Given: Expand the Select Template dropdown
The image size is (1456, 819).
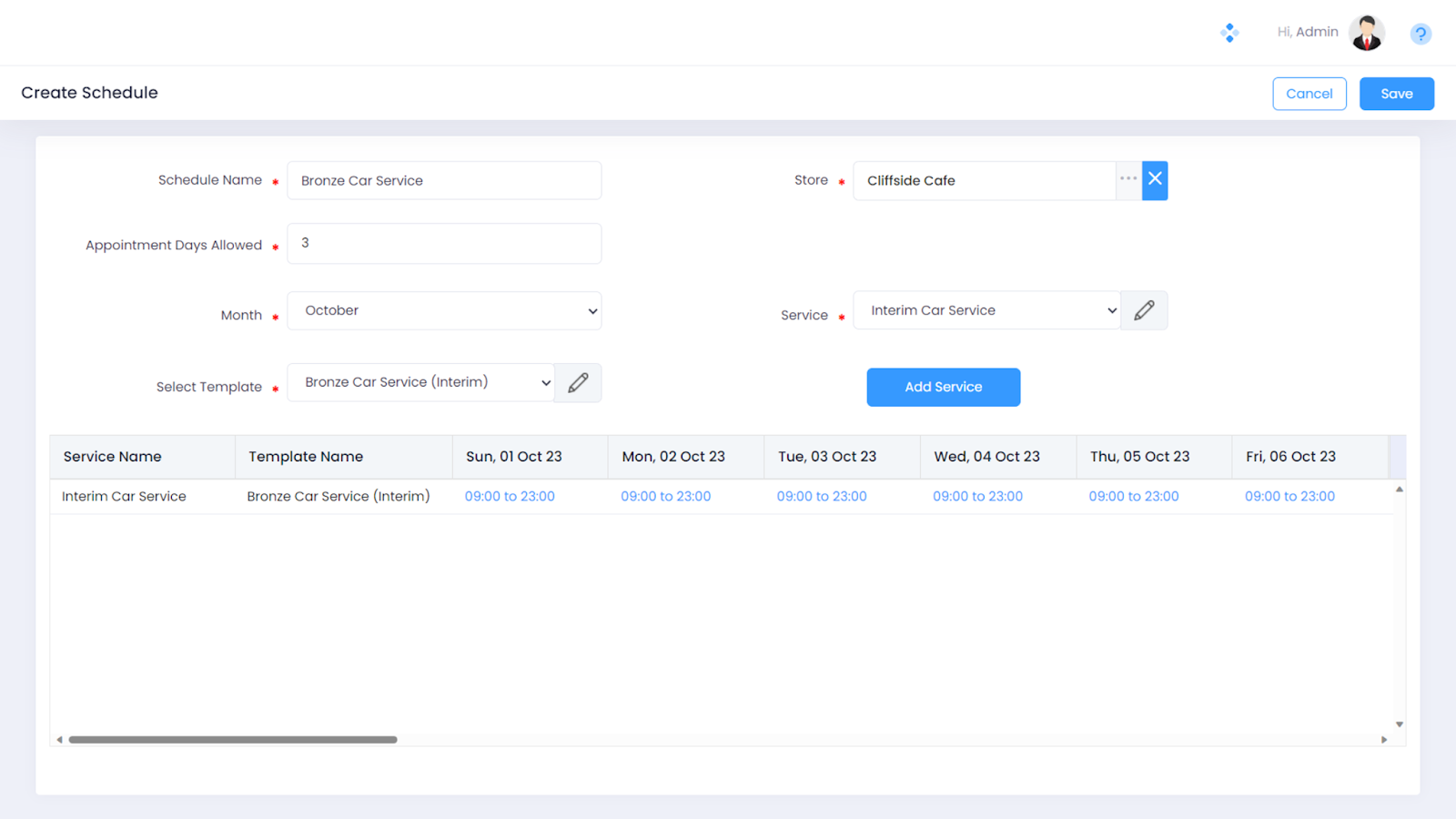Looking at the screenshot, I should (420, 383).
